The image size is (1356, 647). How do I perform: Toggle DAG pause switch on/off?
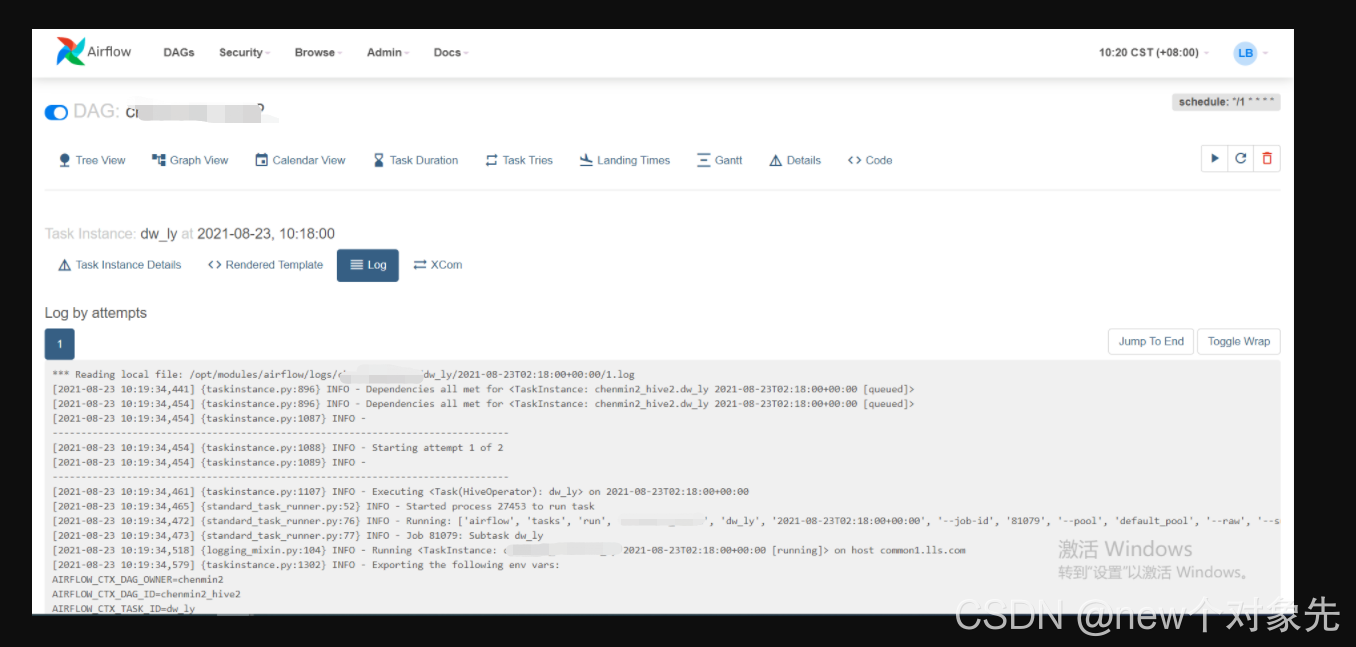pyautogui.click(x=56, y=112)
